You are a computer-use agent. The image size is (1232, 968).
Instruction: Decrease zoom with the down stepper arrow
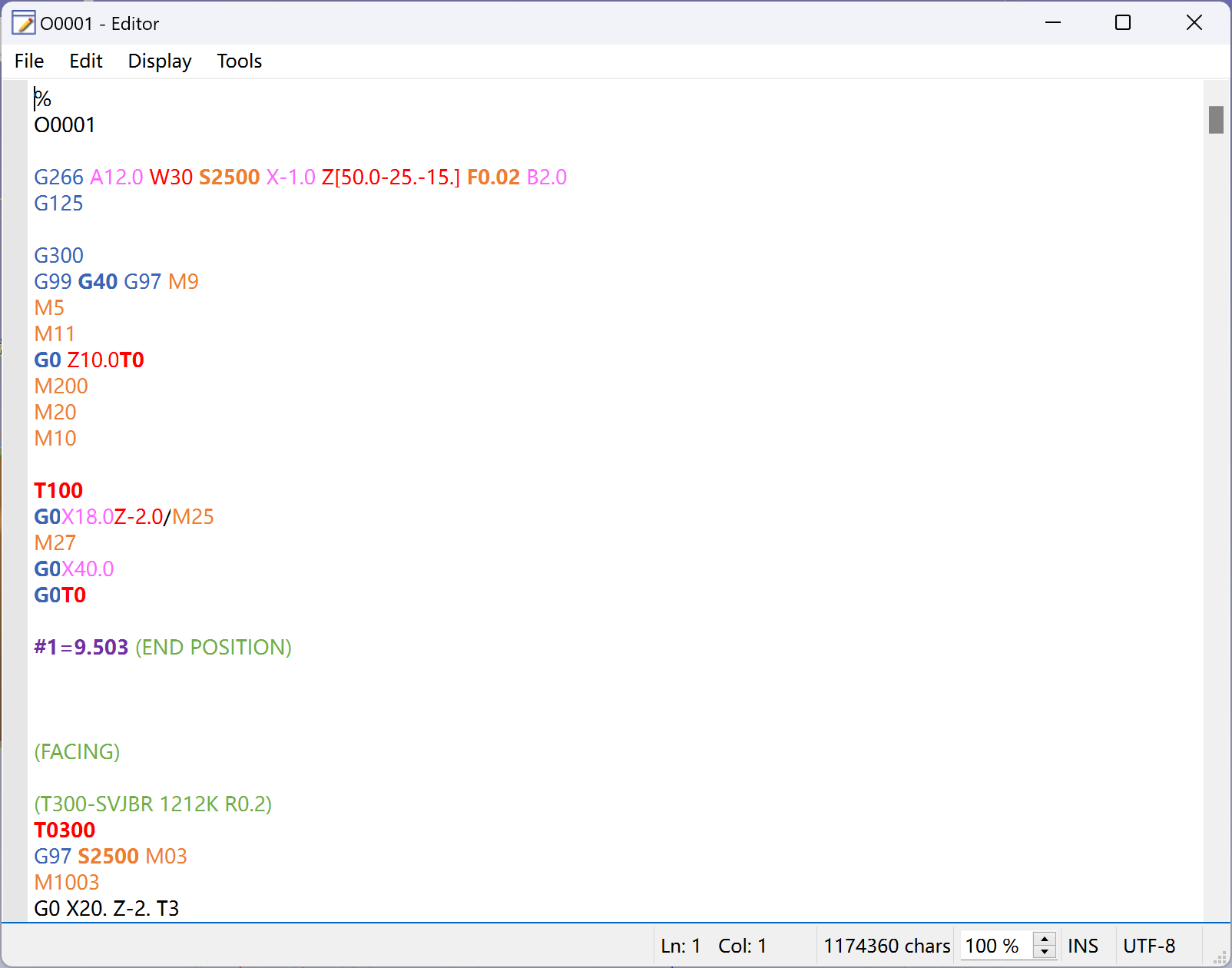[1045, 953]
